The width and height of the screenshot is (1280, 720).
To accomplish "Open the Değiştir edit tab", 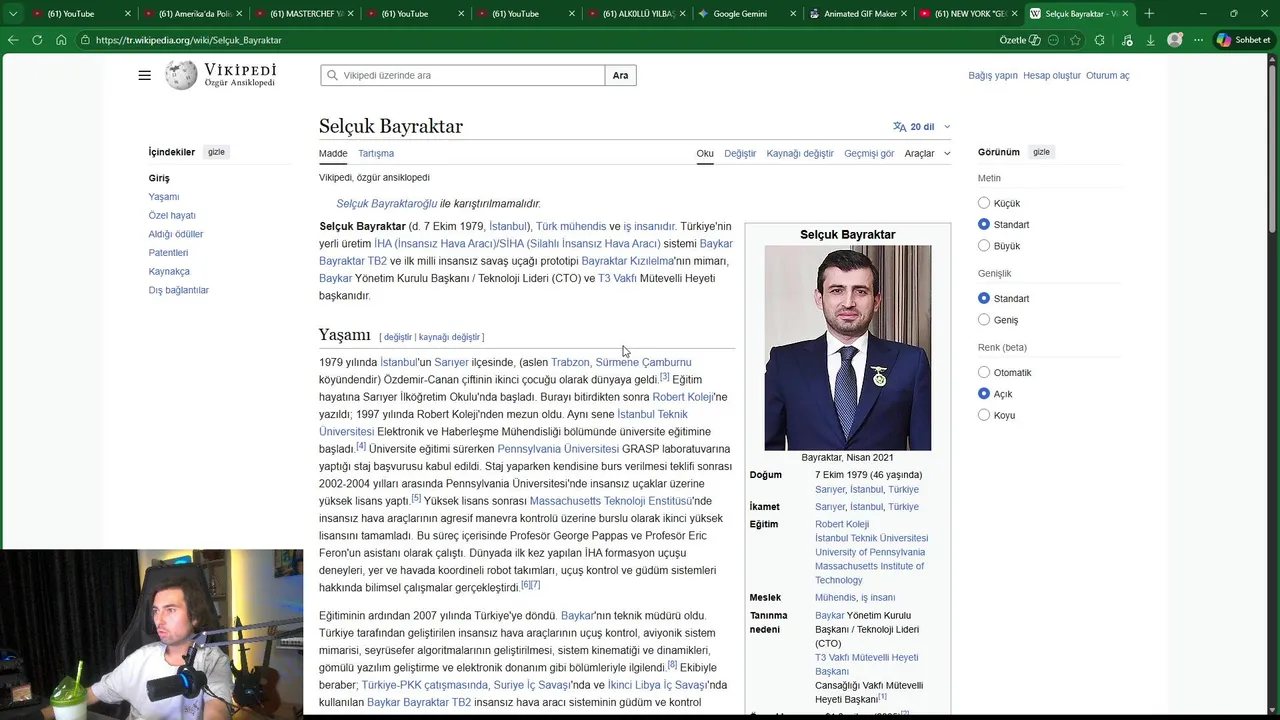I will [x=740, y=153].
